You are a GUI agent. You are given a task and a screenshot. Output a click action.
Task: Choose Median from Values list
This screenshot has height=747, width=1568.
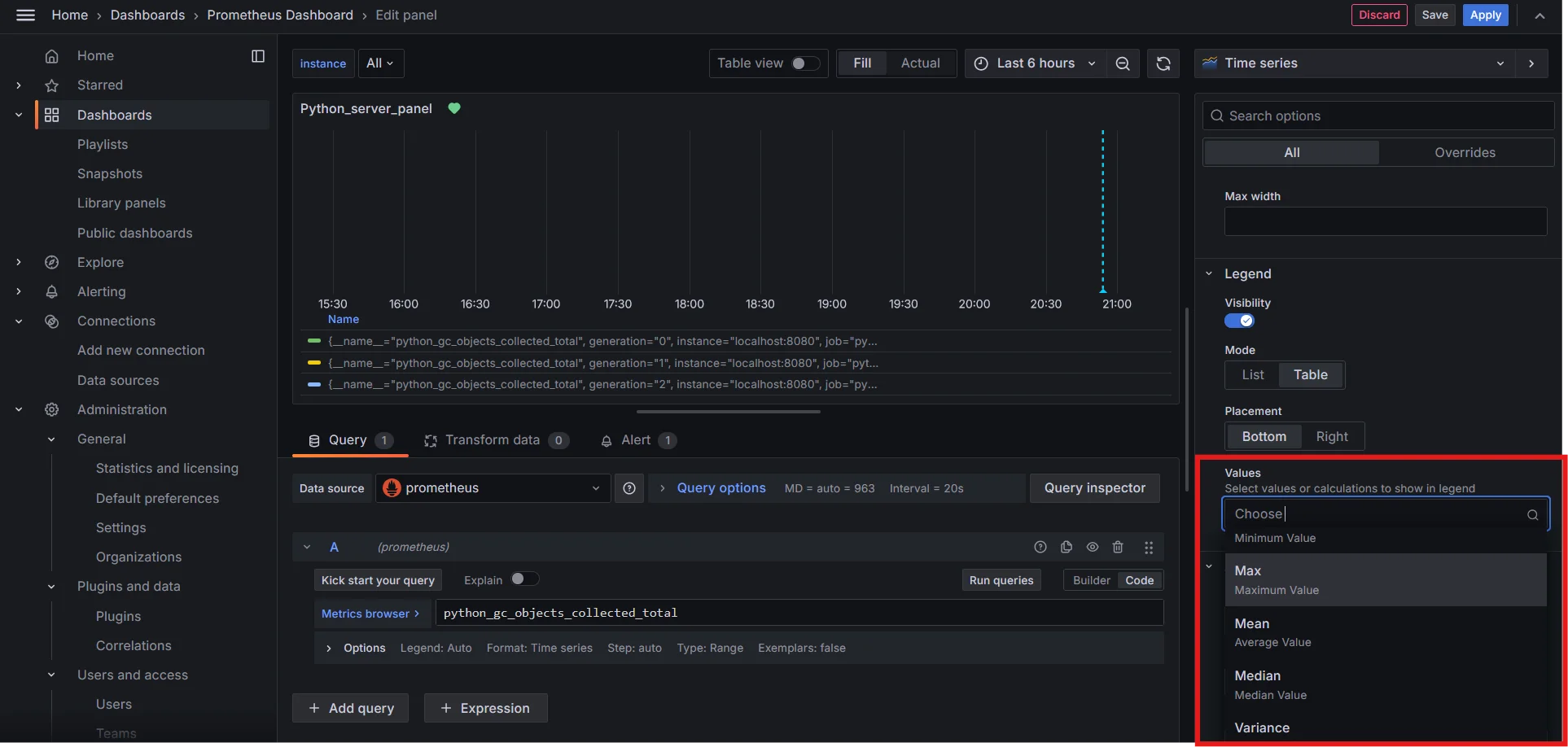click(1386, 685)
